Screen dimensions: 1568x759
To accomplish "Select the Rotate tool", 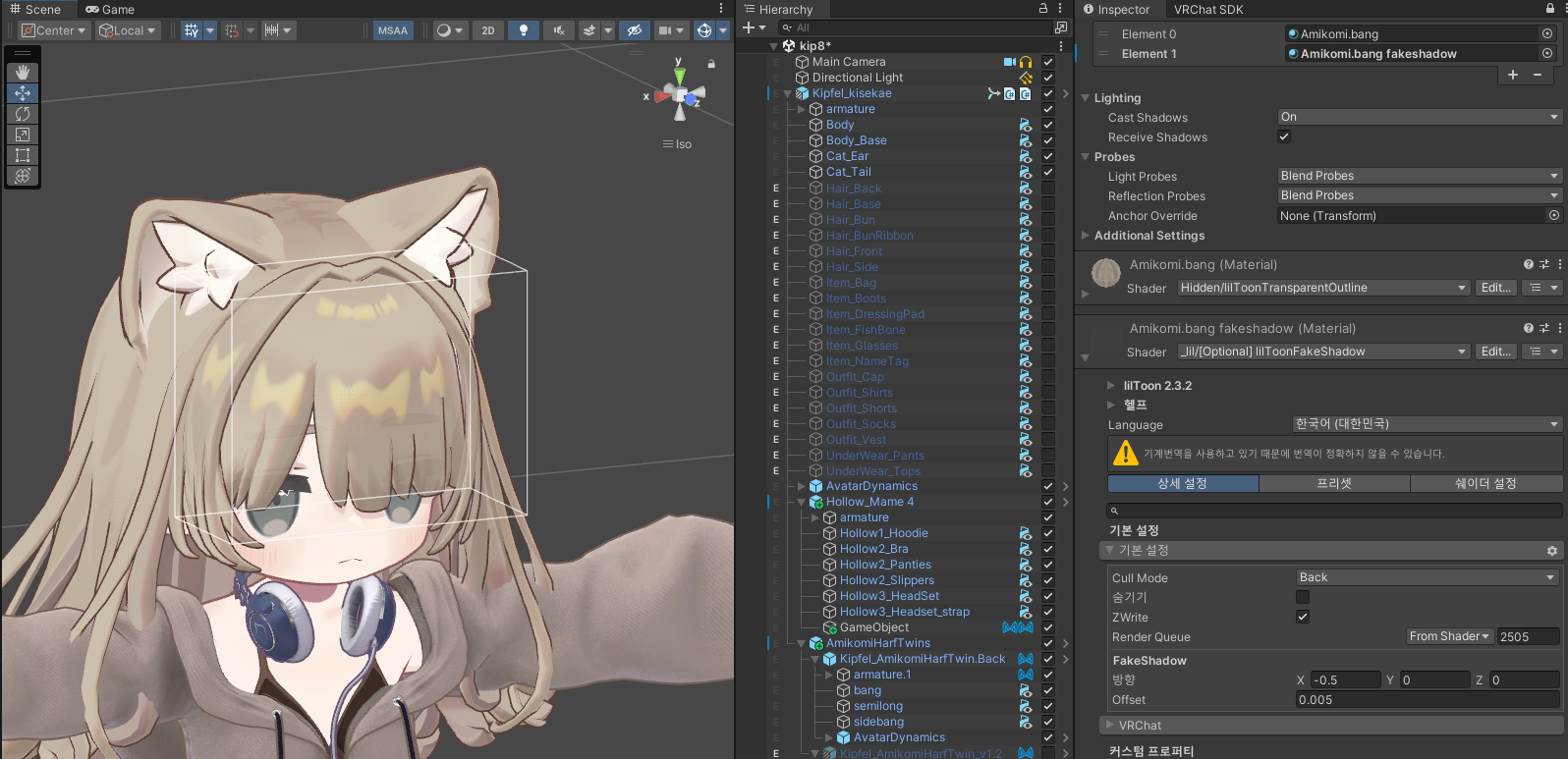I will pos(23,114).
